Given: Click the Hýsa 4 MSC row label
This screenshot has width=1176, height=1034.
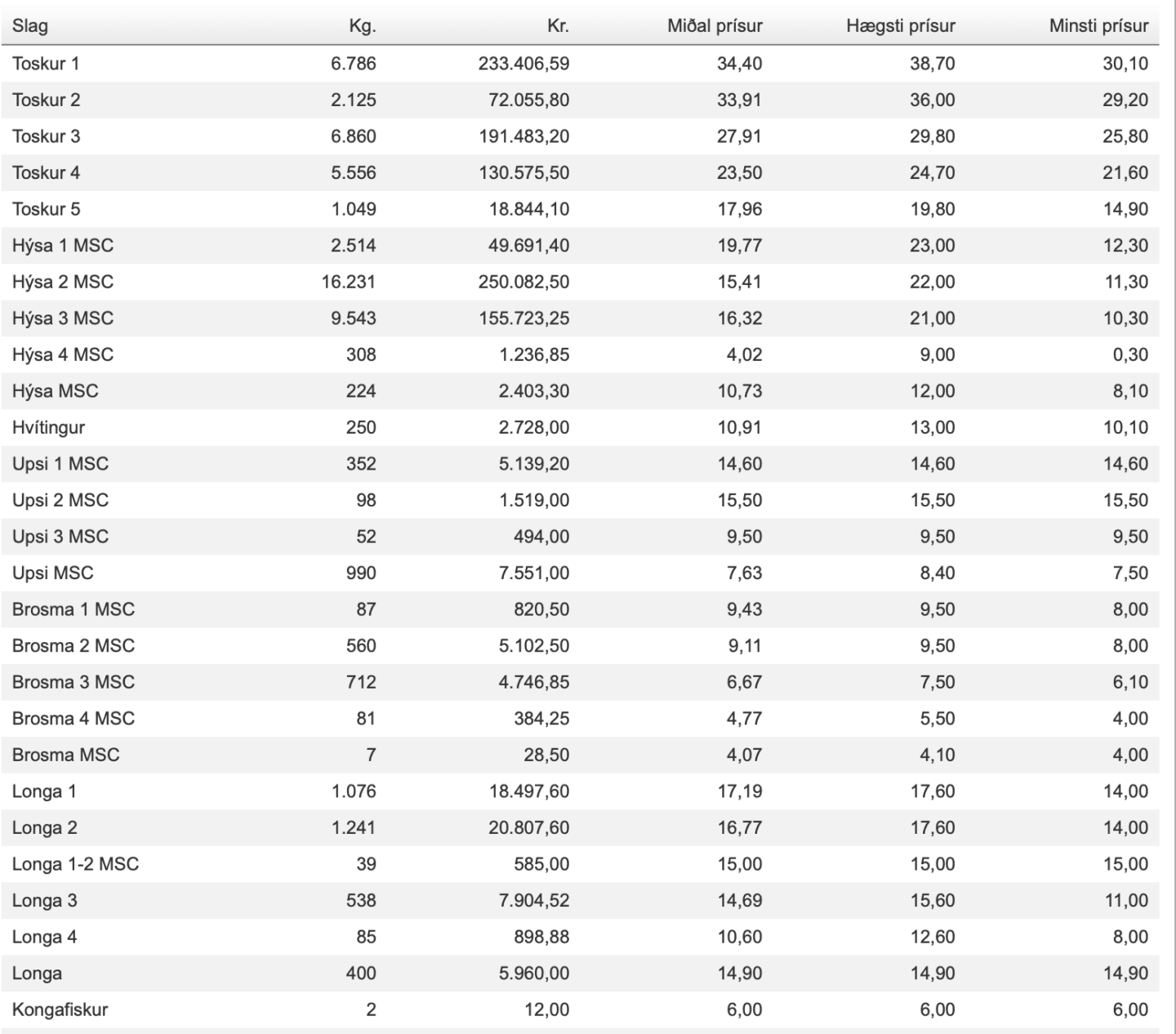Looking at the screenshot, I should point(63,354).
